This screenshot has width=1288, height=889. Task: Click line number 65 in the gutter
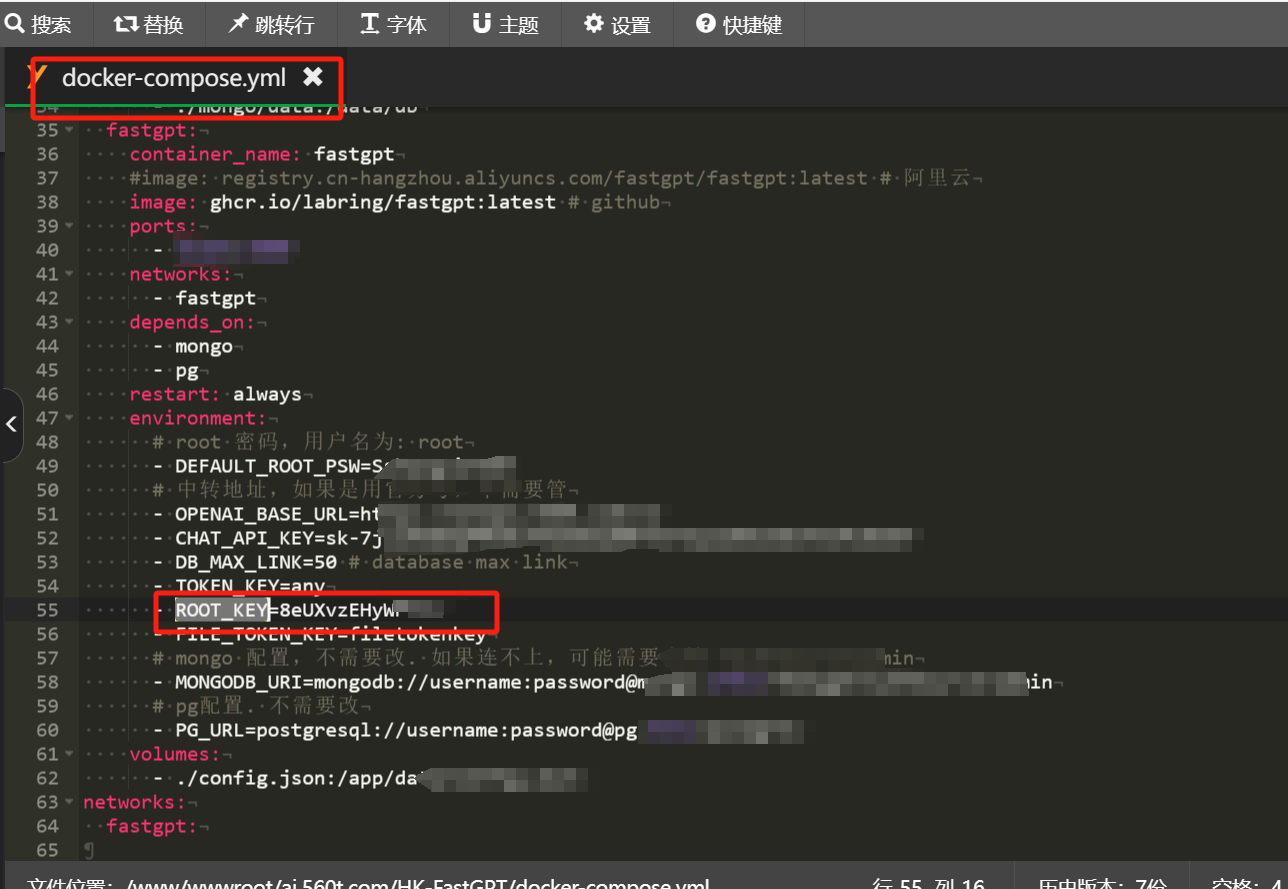(x=47, y=850)
